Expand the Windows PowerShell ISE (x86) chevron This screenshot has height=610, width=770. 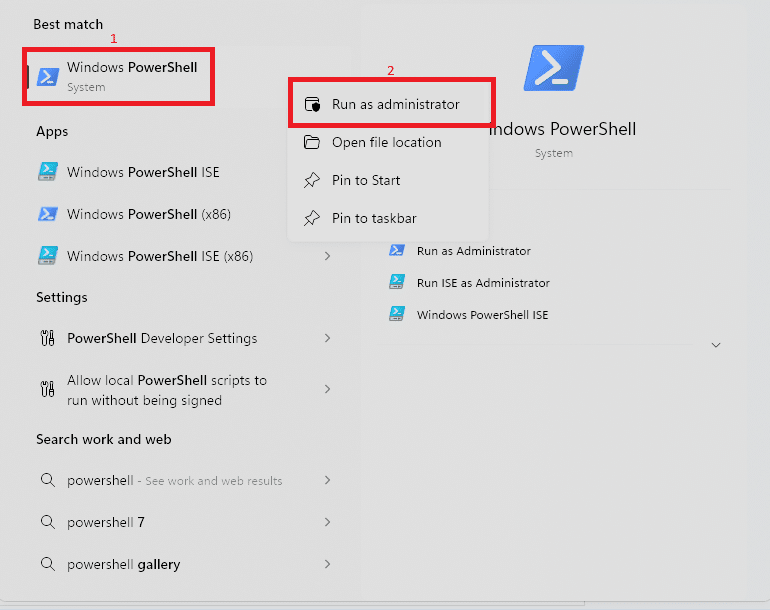(x=327, y=256)
